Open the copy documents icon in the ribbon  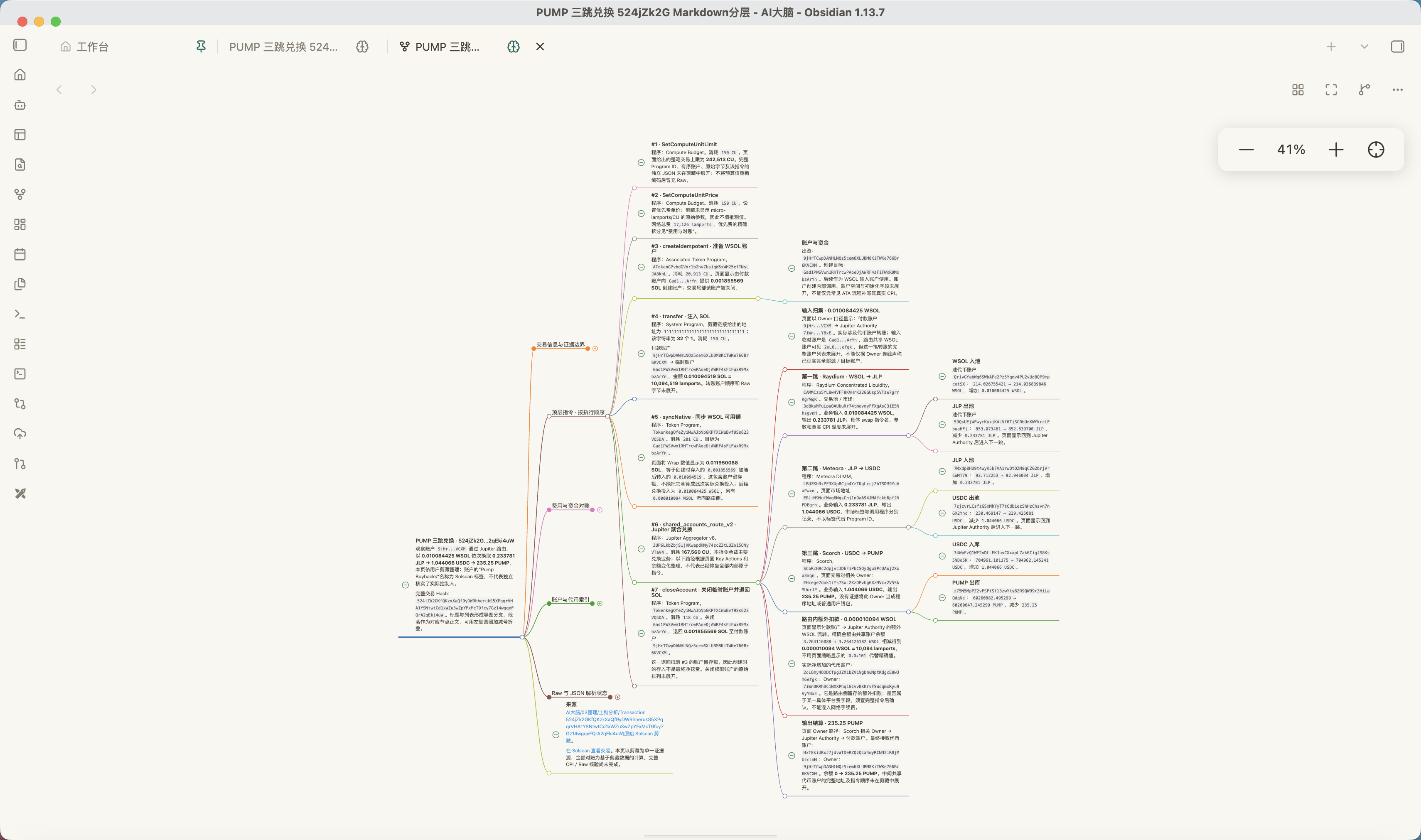pyautogui.click(x=20, y=284)
